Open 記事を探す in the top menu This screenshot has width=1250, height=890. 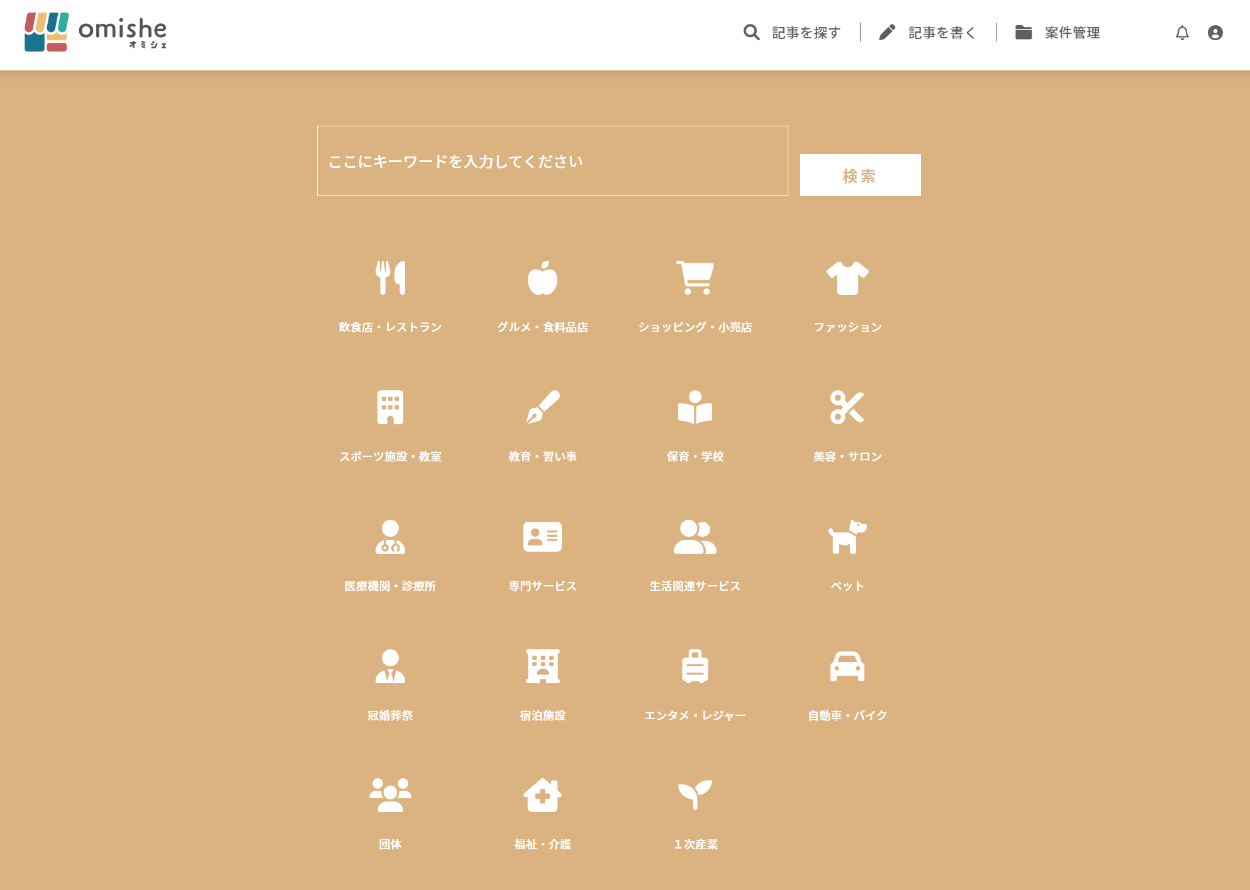click(793, 33)
